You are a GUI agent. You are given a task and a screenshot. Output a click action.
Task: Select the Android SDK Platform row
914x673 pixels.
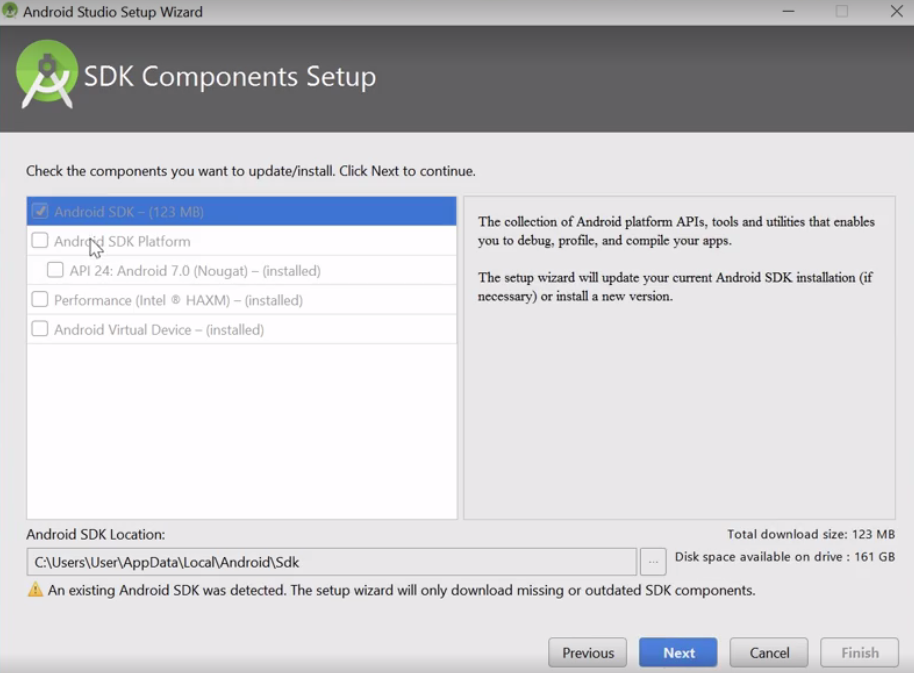241,241
